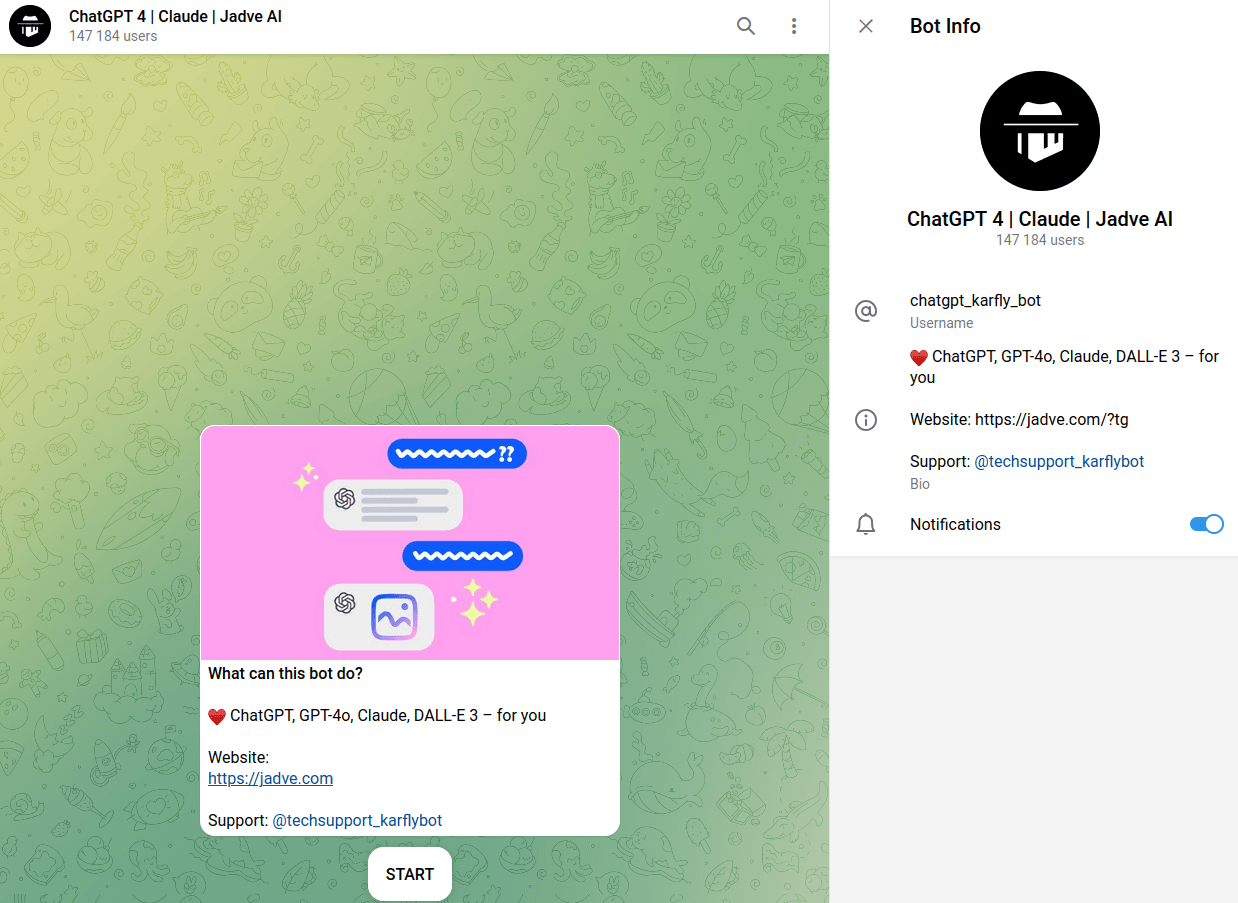The height and width of the screenshot is (903, 1238).
Task: Open the large bot profile picture
Action: pyautogui.click(x=1040, y=131)
